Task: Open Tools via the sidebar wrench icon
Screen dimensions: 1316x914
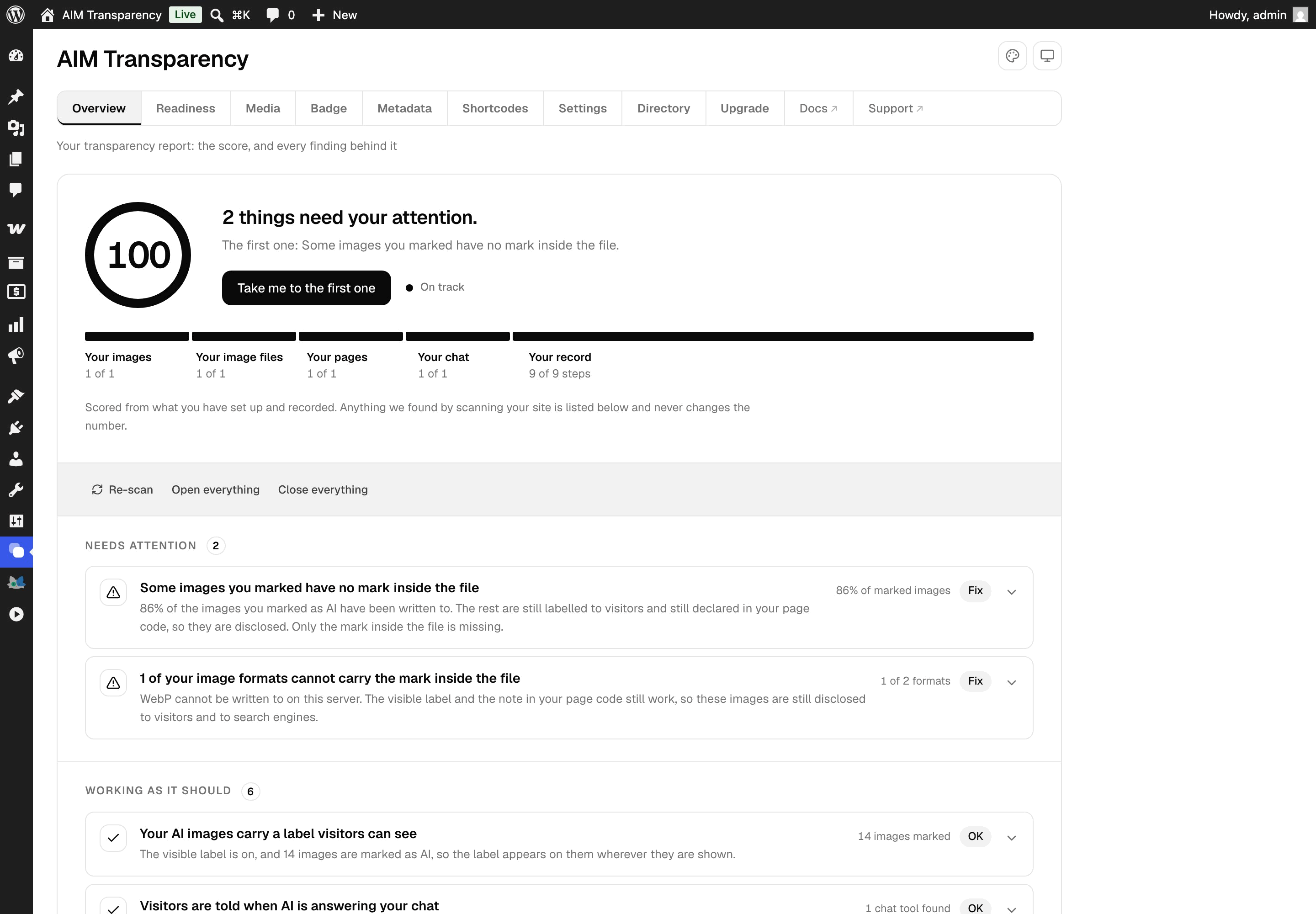Action: [x=16, y=489]
